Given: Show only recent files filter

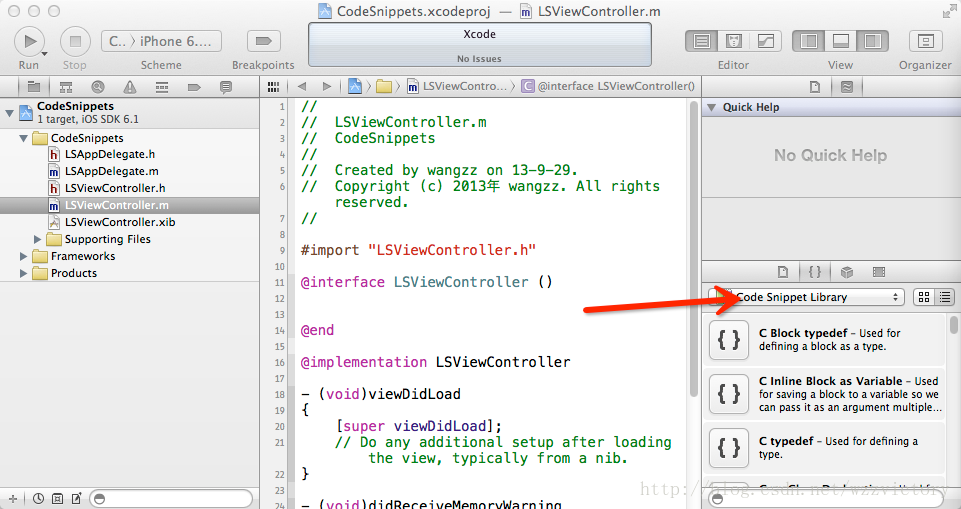Looking at the screenshot, I should coord(38,499).
